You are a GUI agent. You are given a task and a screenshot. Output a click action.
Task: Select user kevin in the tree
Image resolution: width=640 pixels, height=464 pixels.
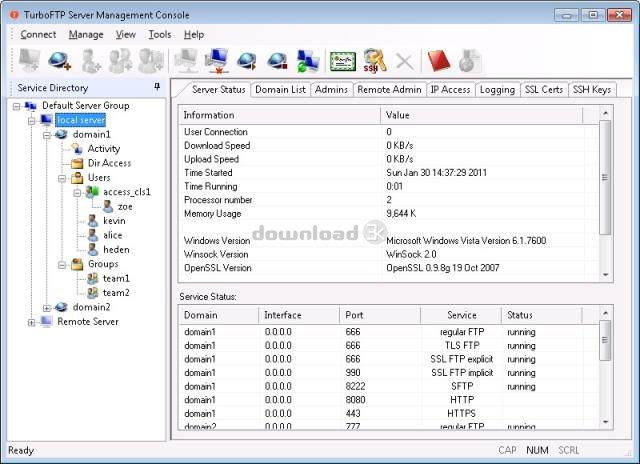[x=114, y=221]
